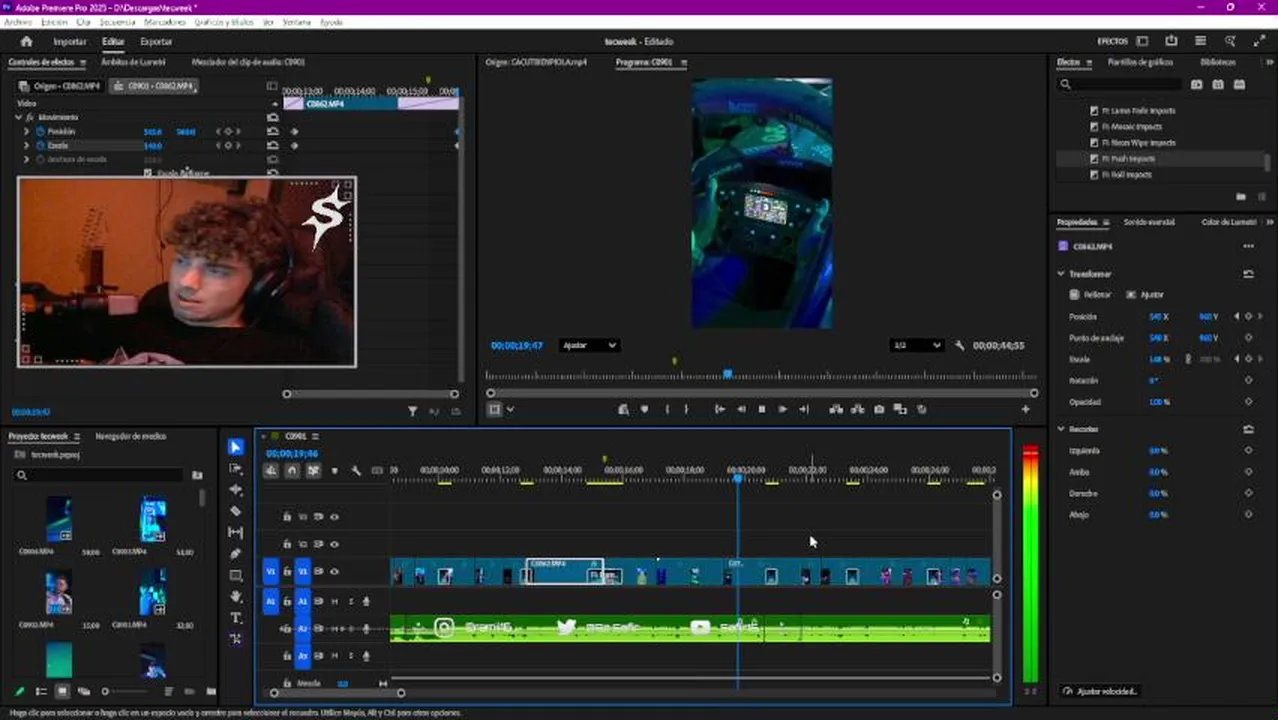The width and height of the screenshot is (1278, 720).
Task: Go to In point in Program monitor
Action: coord(719,409)
